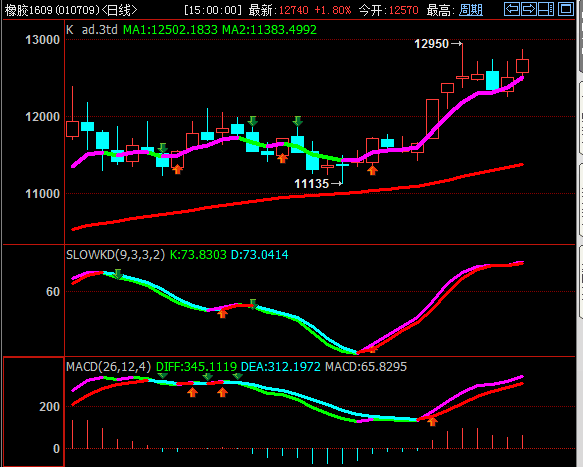Click the right arrow next-chart icon
This screenshot has height=467, width=583.
point(529,9)
